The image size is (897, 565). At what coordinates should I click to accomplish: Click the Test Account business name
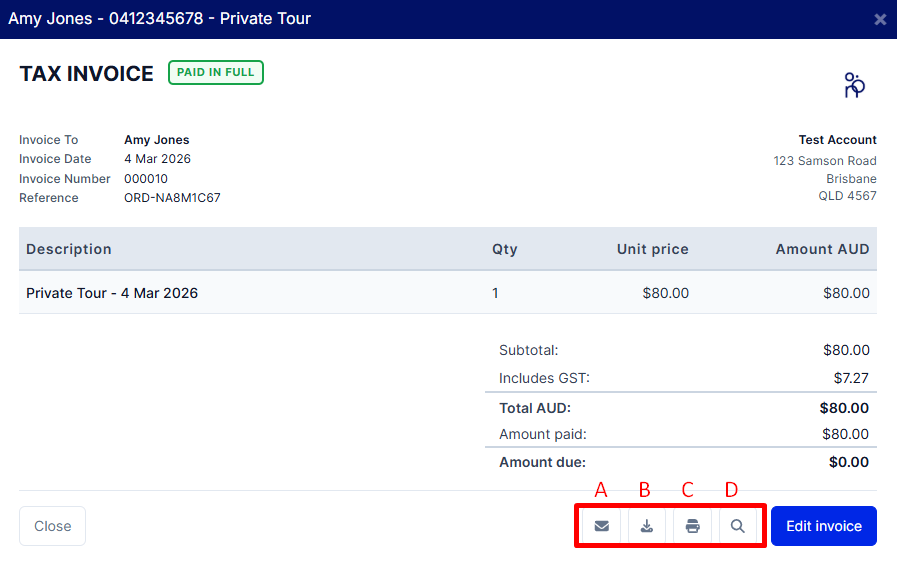(837, 140)
